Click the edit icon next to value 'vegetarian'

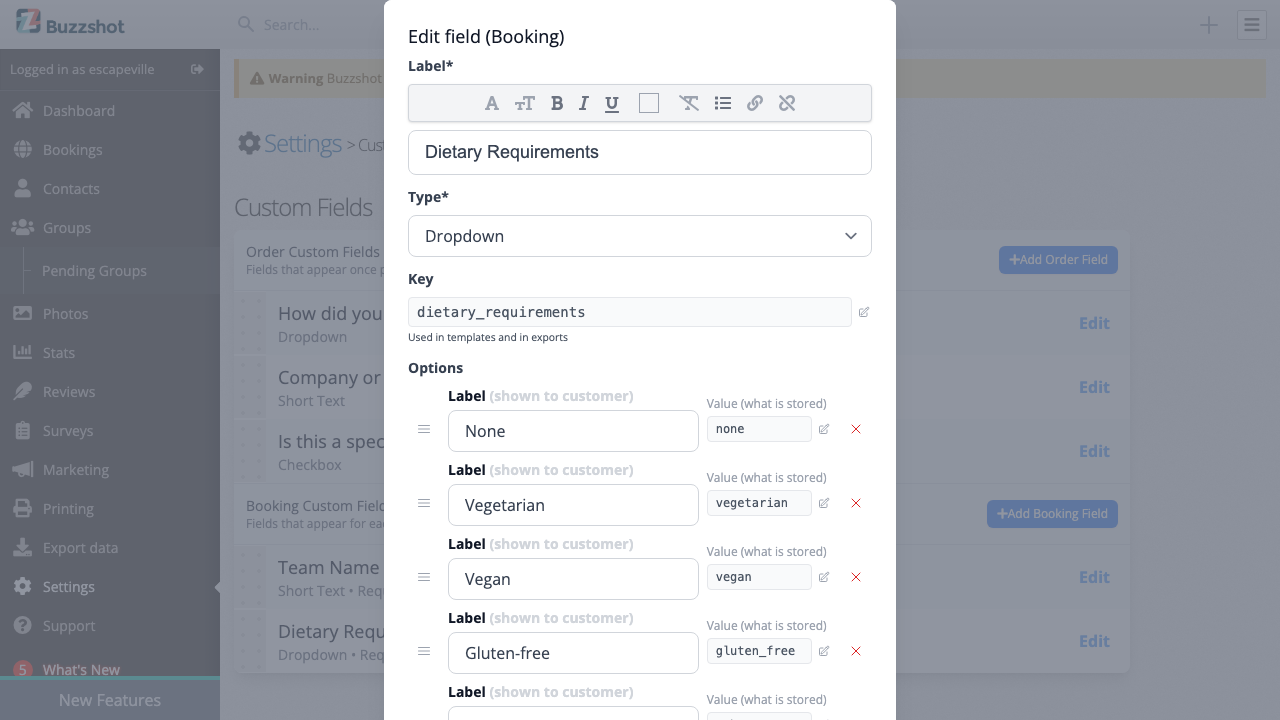pos(824,503)
